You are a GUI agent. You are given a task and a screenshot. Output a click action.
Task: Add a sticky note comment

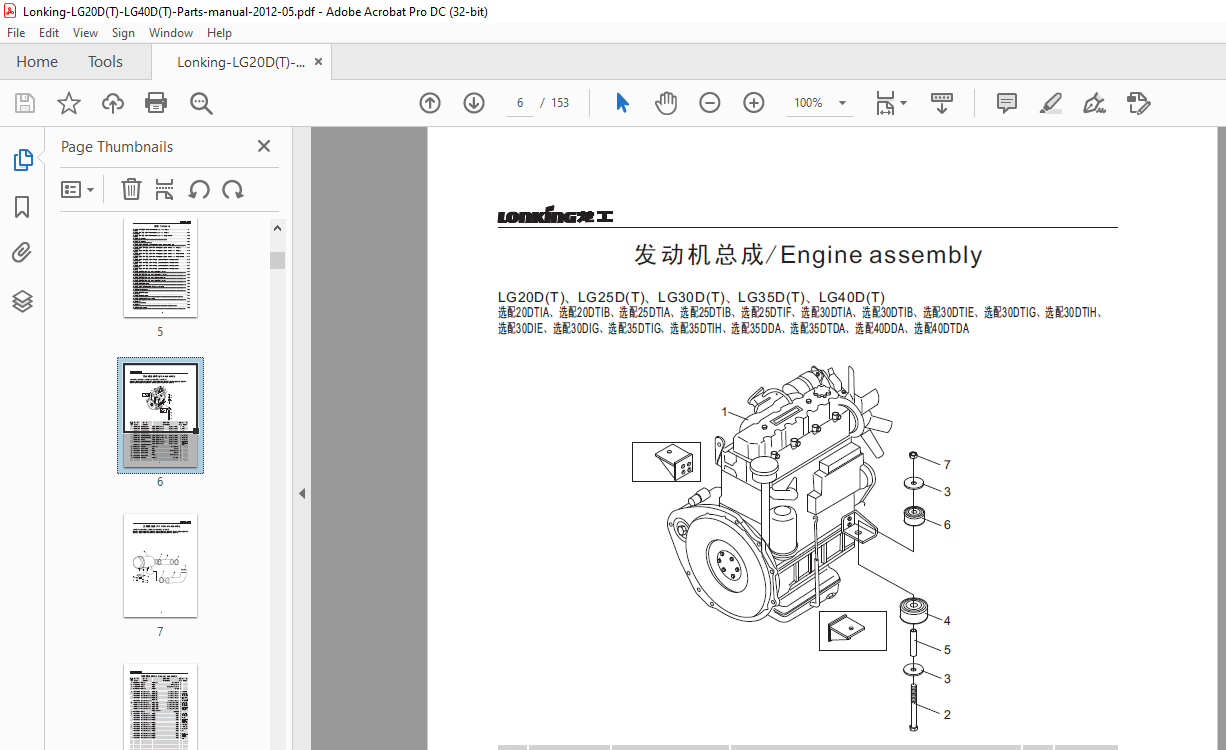tap(1006, 103)
